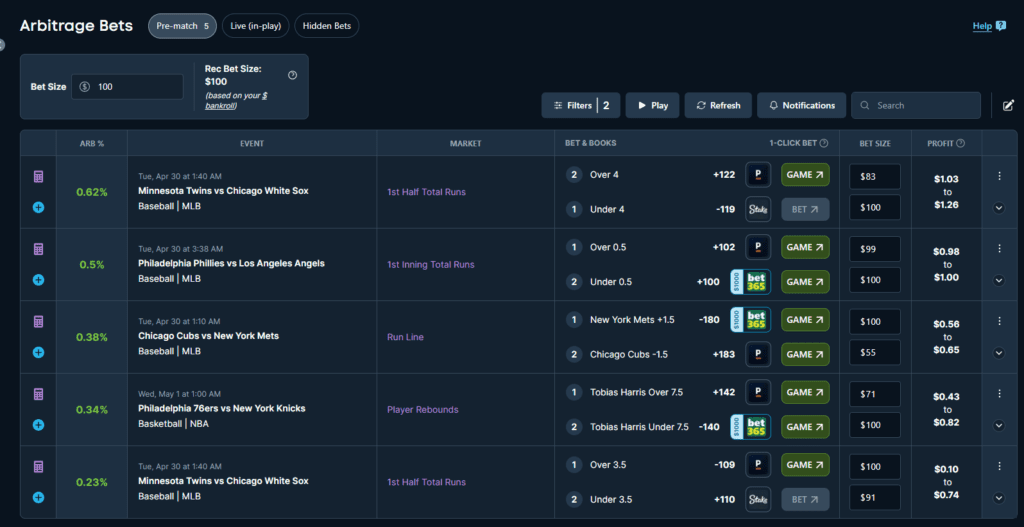Viewport: 1024px width, 527px height.
Task: Click the Search input field
Action: [x=916, y=105]
